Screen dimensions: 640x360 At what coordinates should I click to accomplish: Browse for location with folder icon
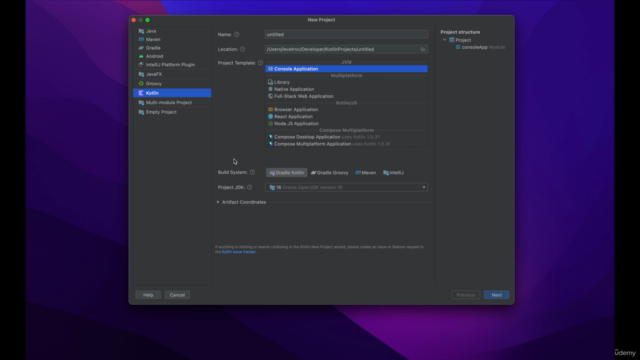point(423,49)
